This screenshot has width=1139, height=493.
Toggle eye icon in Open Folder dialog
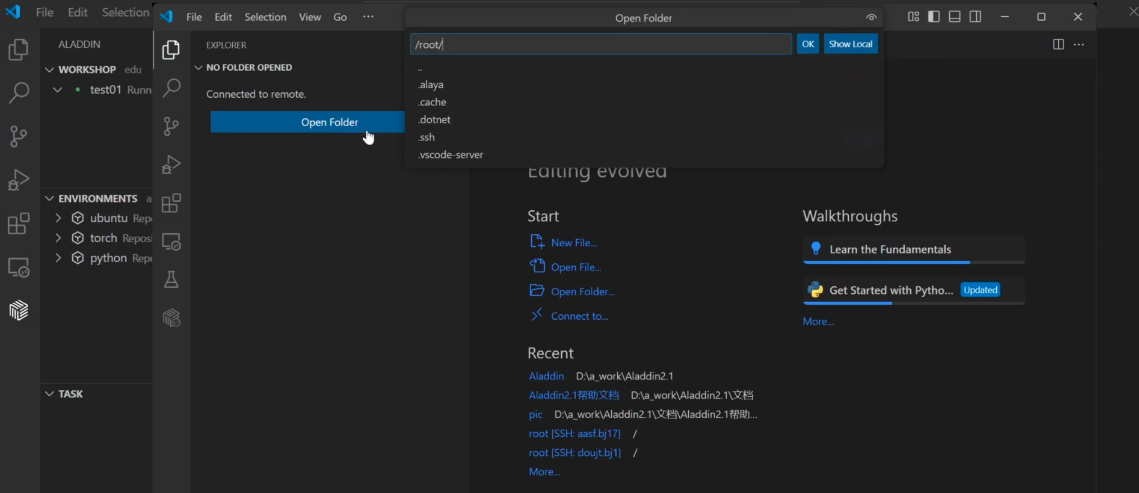[x=872, y=18]
